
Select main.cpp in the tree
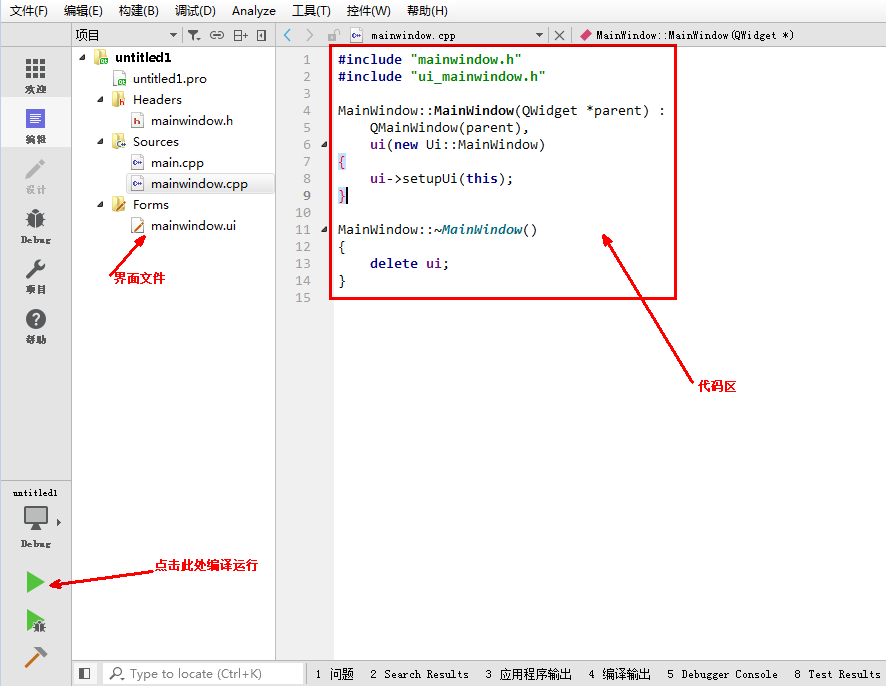pyautogui.click(x=177, y=163)
